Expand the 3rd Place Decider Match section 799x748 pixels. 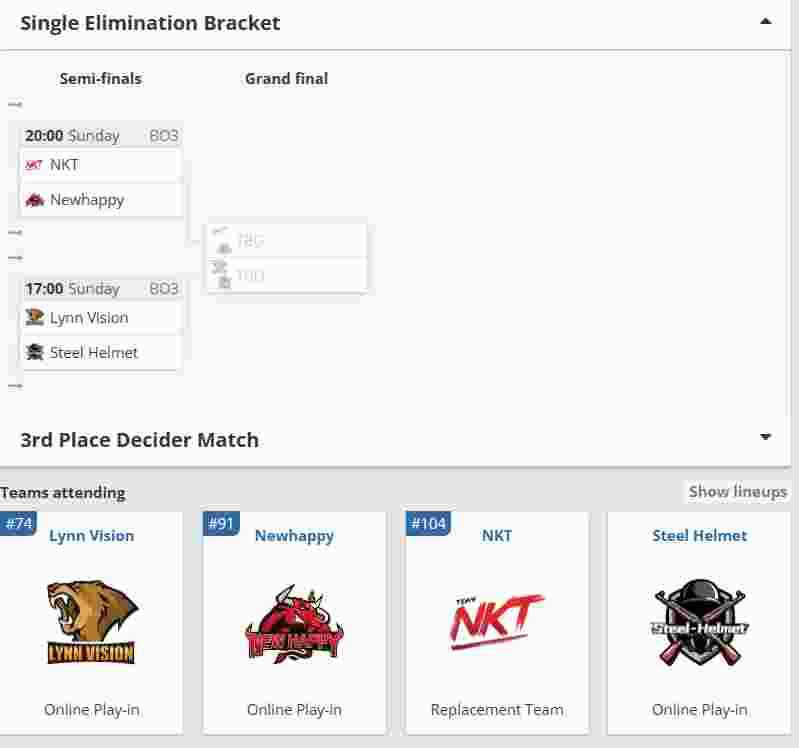pyautogui.click(x=765, y=437)
